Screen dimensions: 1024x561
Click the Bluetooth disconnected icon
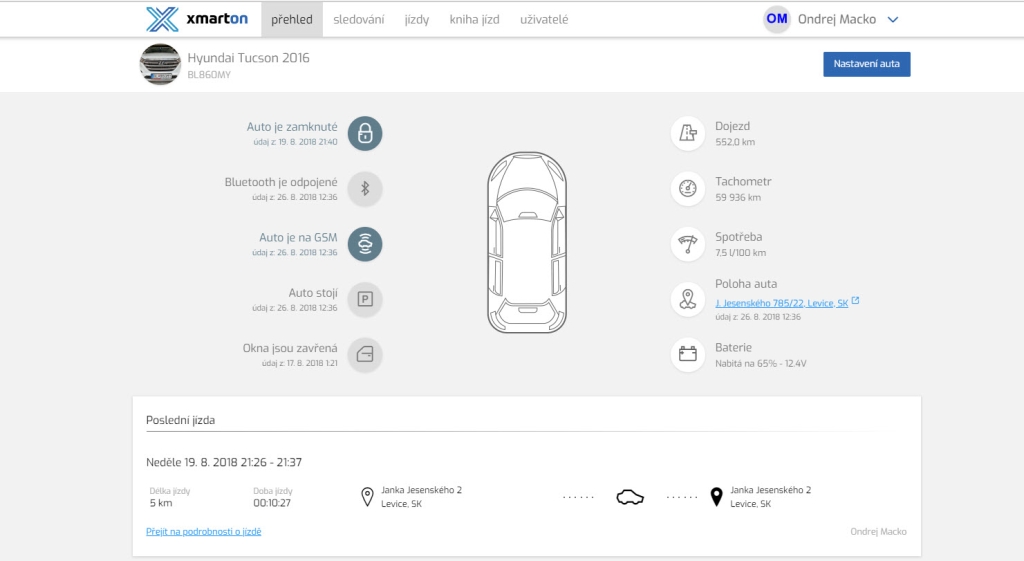coord(365,188)
